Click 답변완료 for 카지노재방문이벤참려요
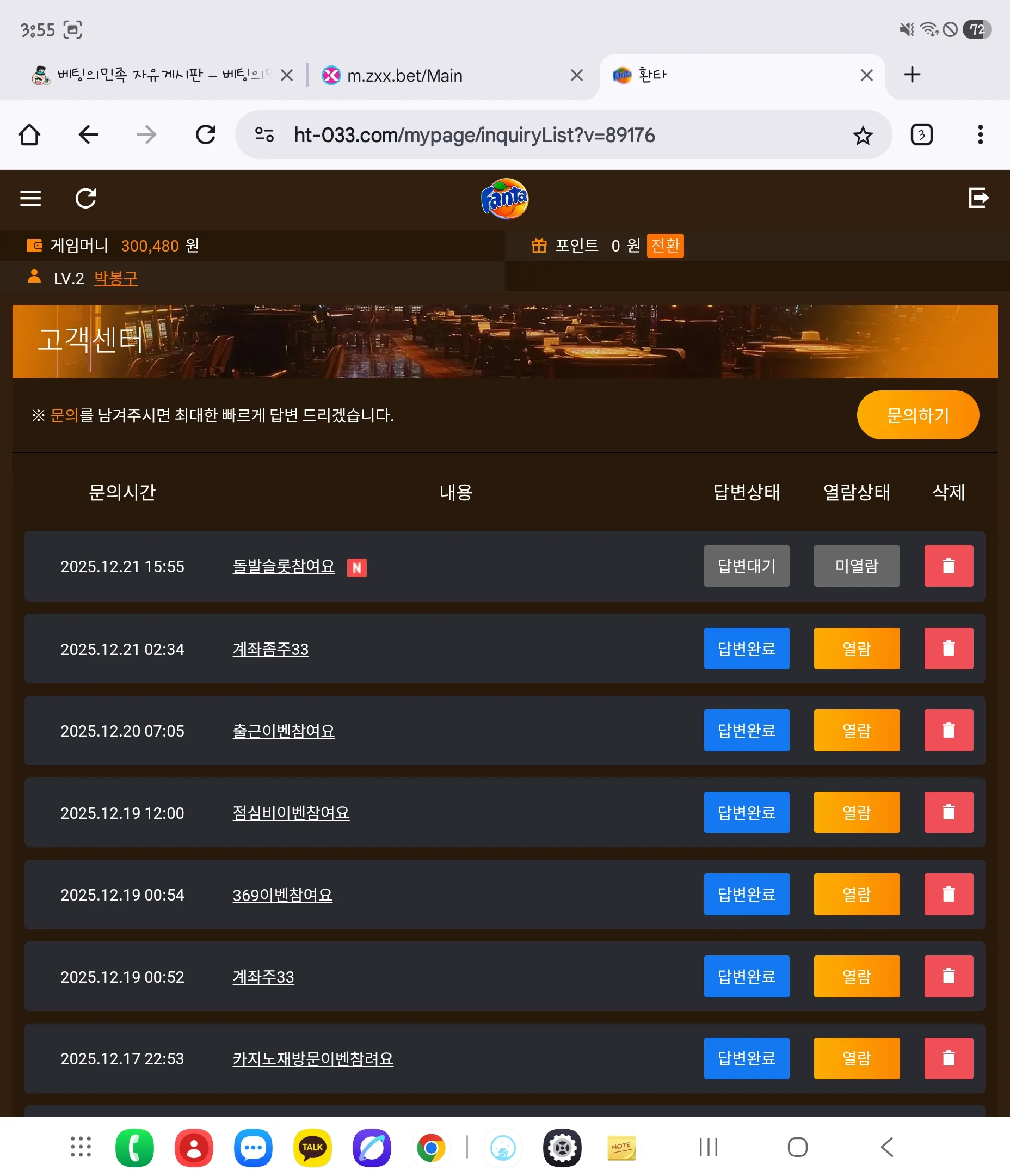 coord(746,1058)
